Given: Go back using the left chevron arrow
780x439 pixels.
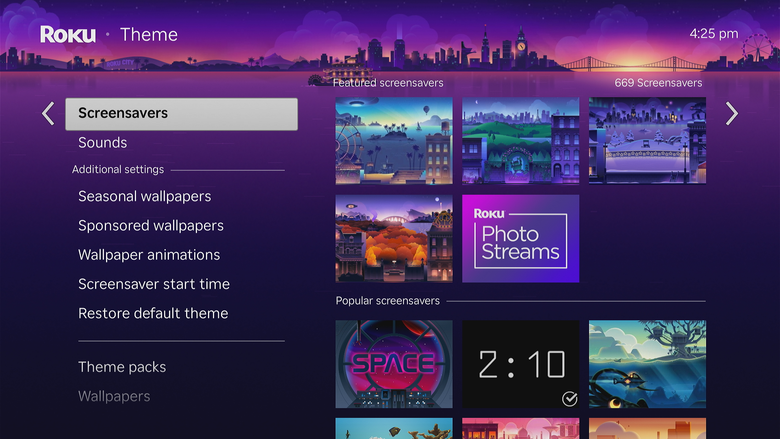Looking at the screenshot, I should coord(48,113).
